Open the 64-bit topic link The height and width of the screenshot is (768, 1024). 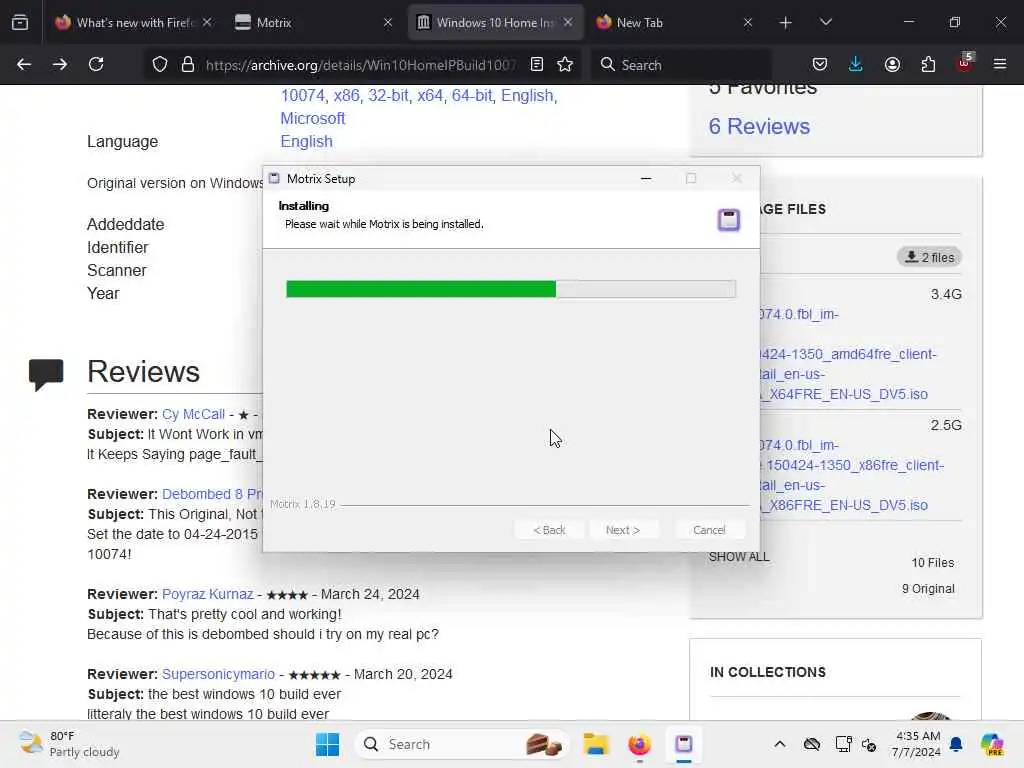pos(472,95)
